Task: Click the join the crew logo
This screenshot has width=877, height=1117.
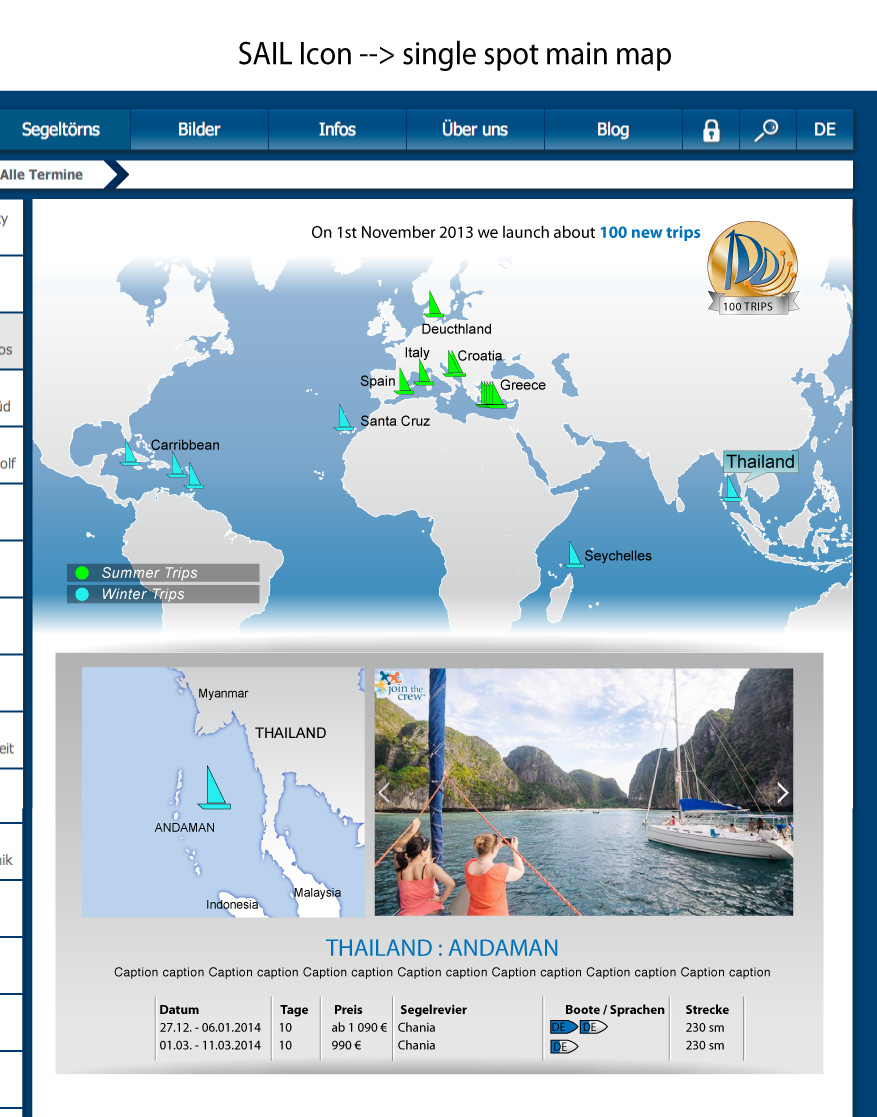Action: click(x=400, y=685)
